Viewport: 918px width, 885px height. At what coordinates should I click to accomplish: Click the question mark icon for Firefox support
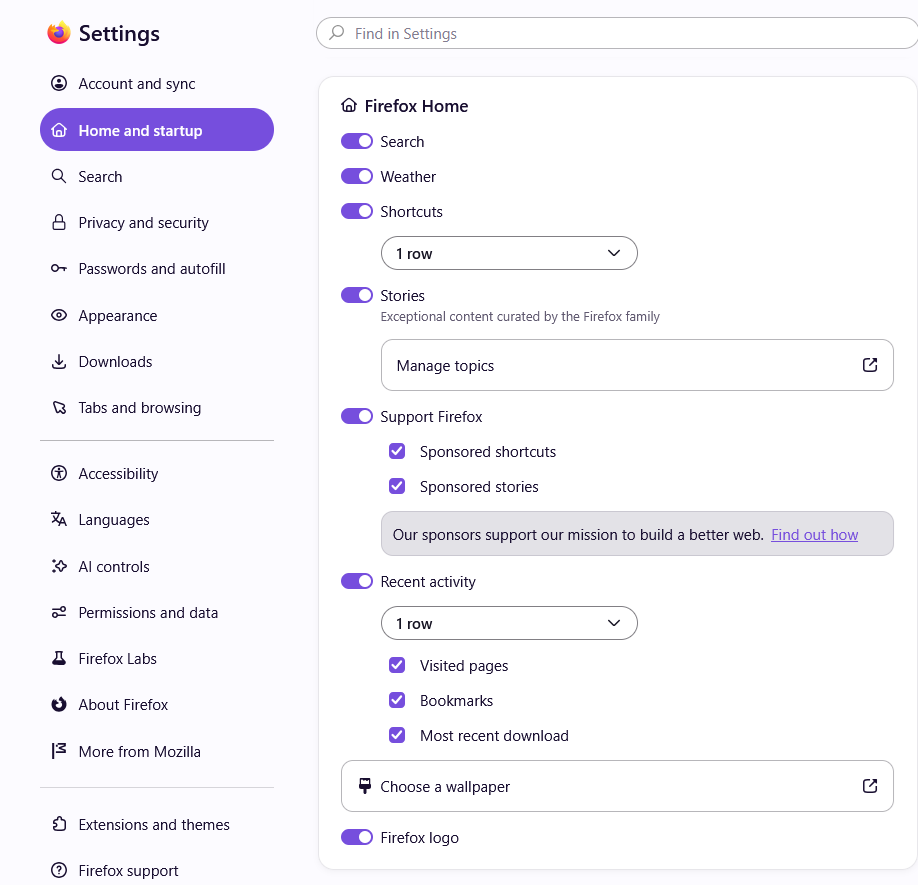point(59,870)
